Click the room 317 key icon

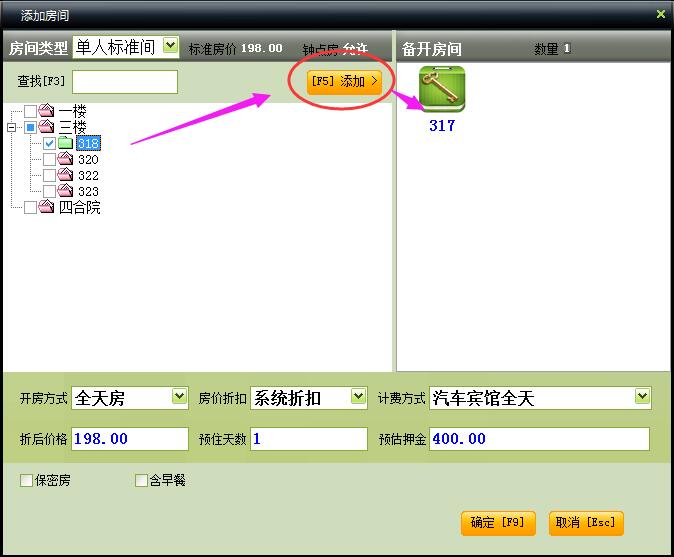point(442,89)
